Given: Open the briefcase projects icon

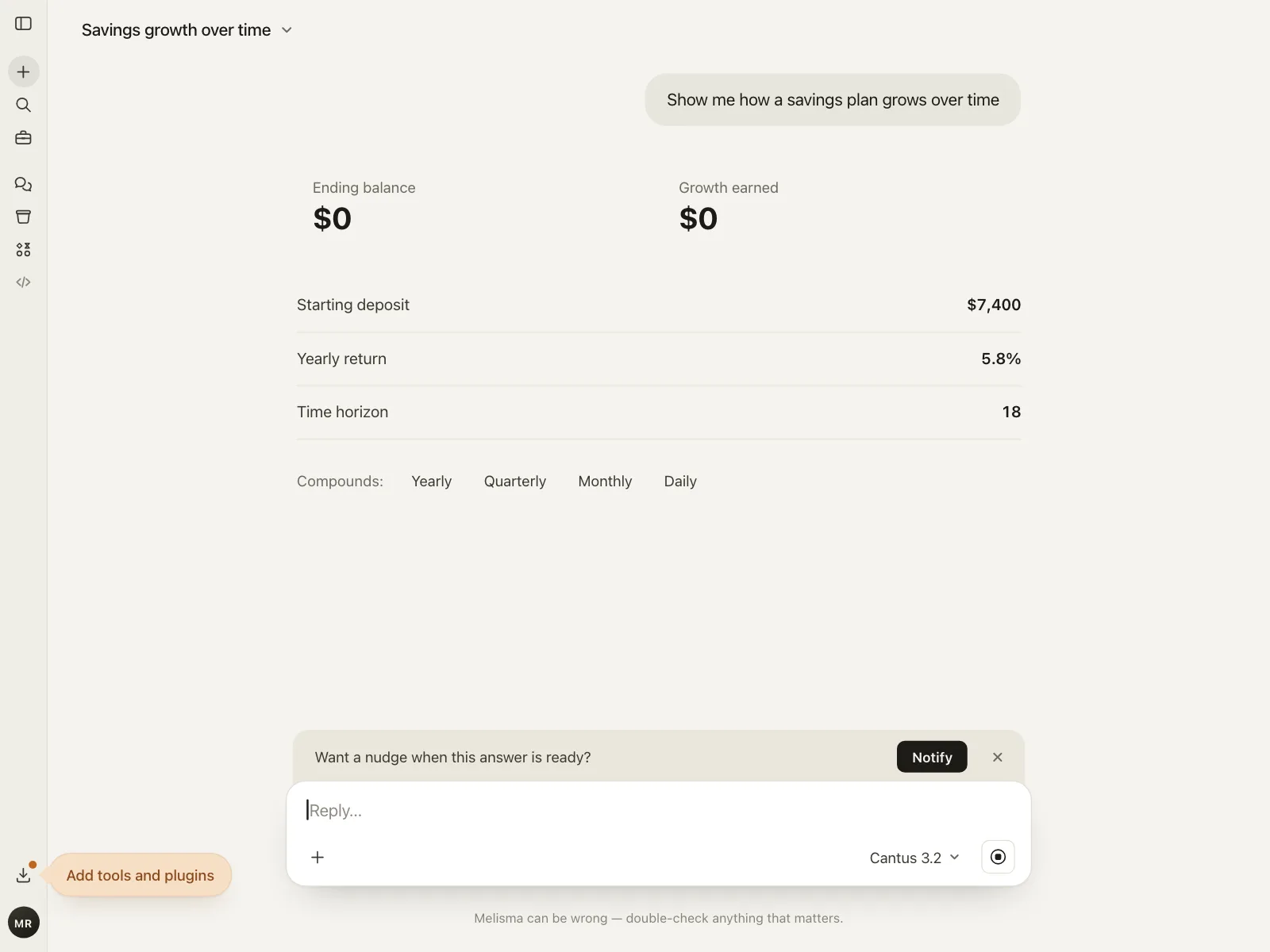Looking at the screenshot, I should (24, 138).
